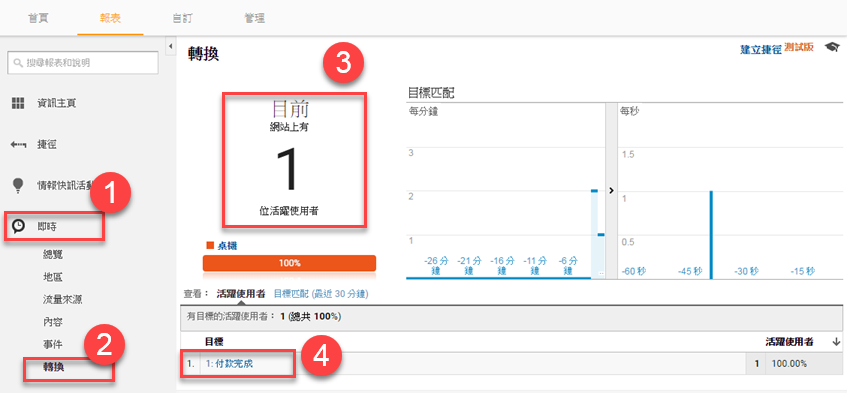Viewport: 847px width, 393px height.
Task: Open 資訊主頁 in the sidebar
Action: pos(56,103)
